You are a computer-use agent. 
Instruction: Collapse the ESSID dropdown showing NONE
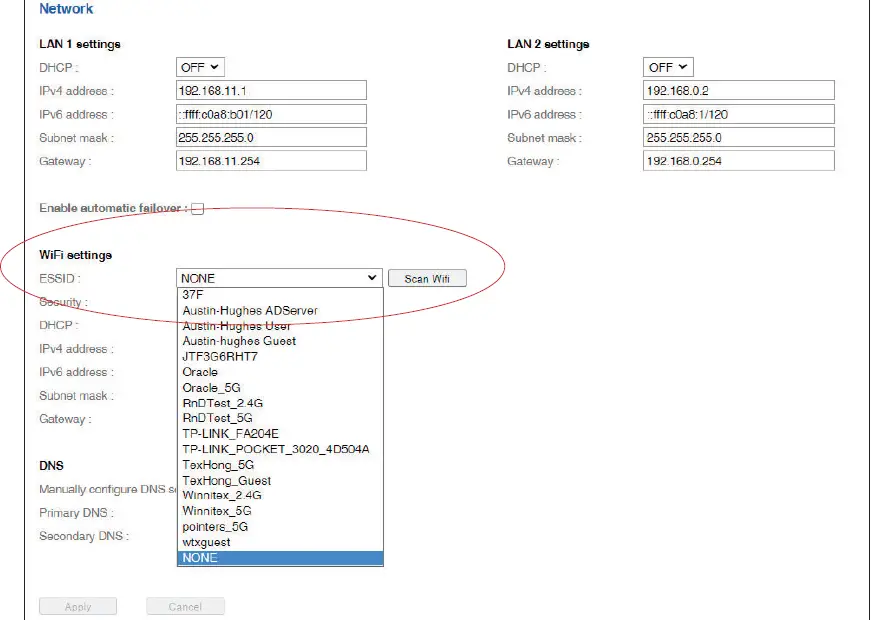(x=279, y=278)
